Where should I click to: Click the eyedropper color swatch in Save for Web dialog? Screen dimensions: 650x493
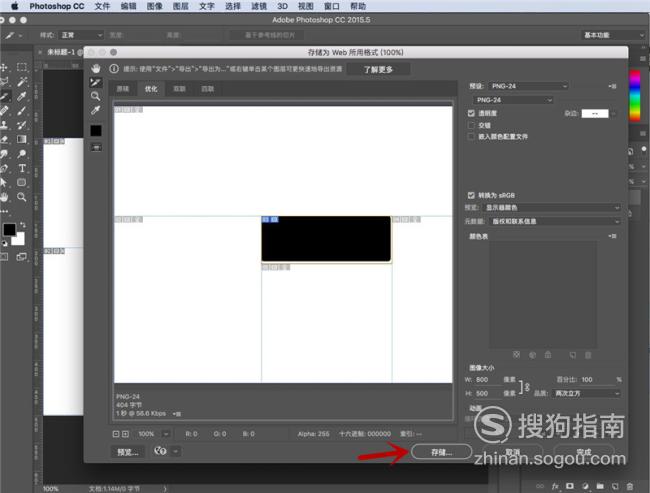pos(96,131)
